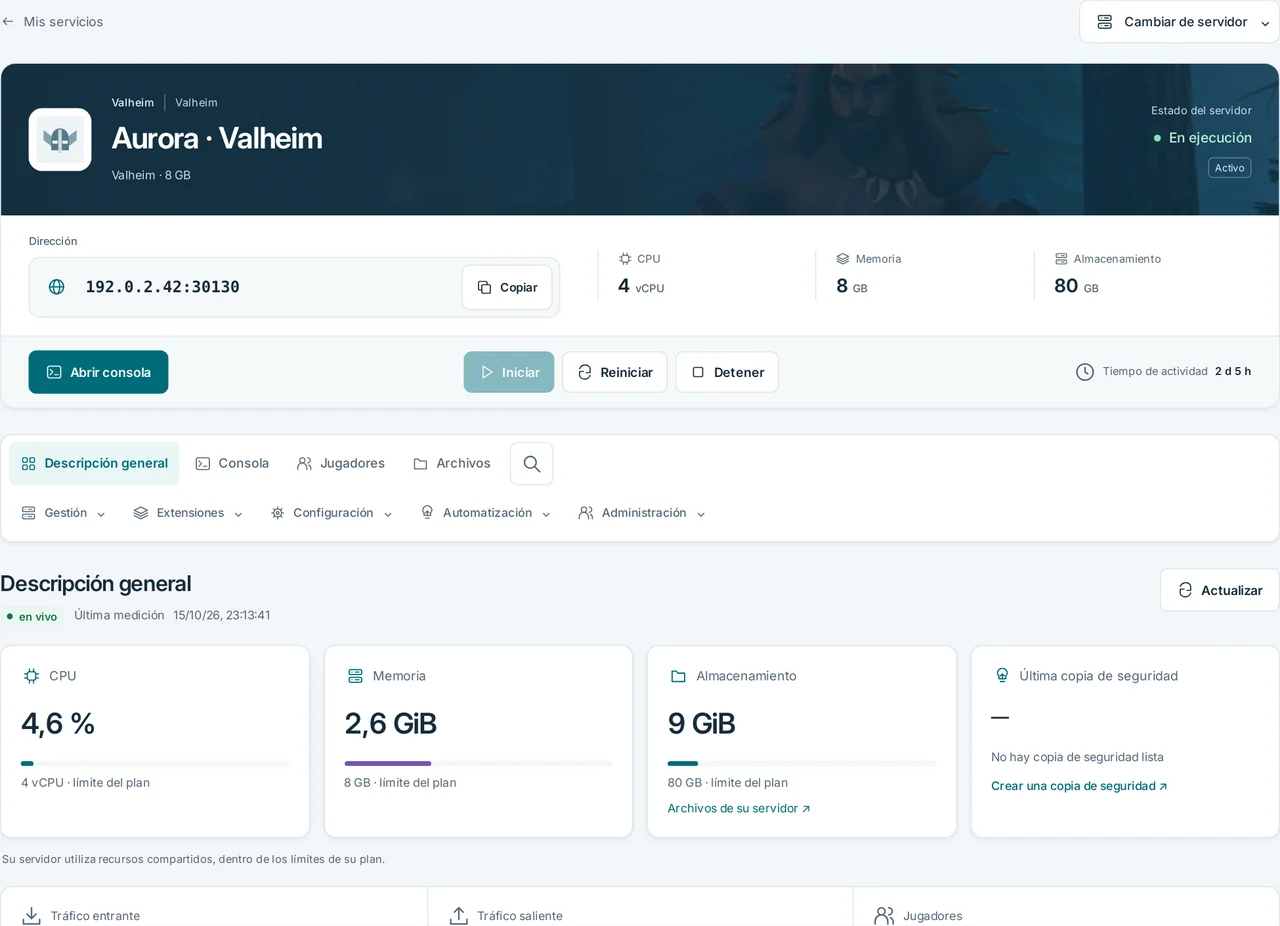Screen dimensions: 1280x926
Task: Go to the Archivos tab
Action: click(452, 464)
